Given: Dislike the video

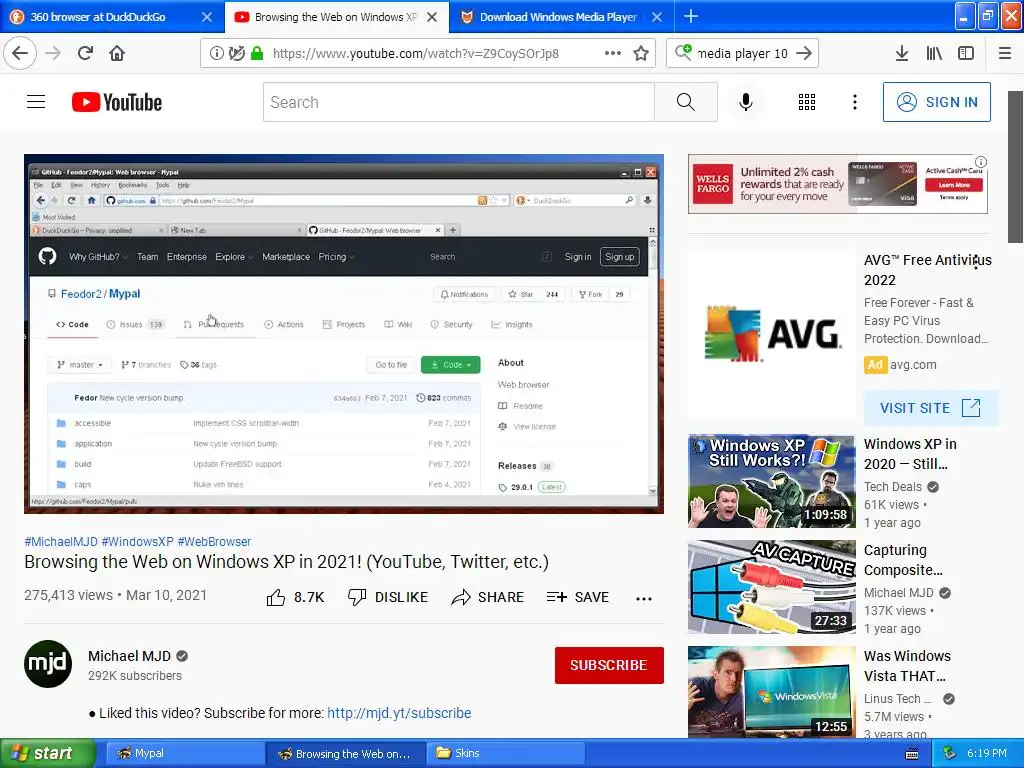Looking at the screenshot, I should (388, 597).
